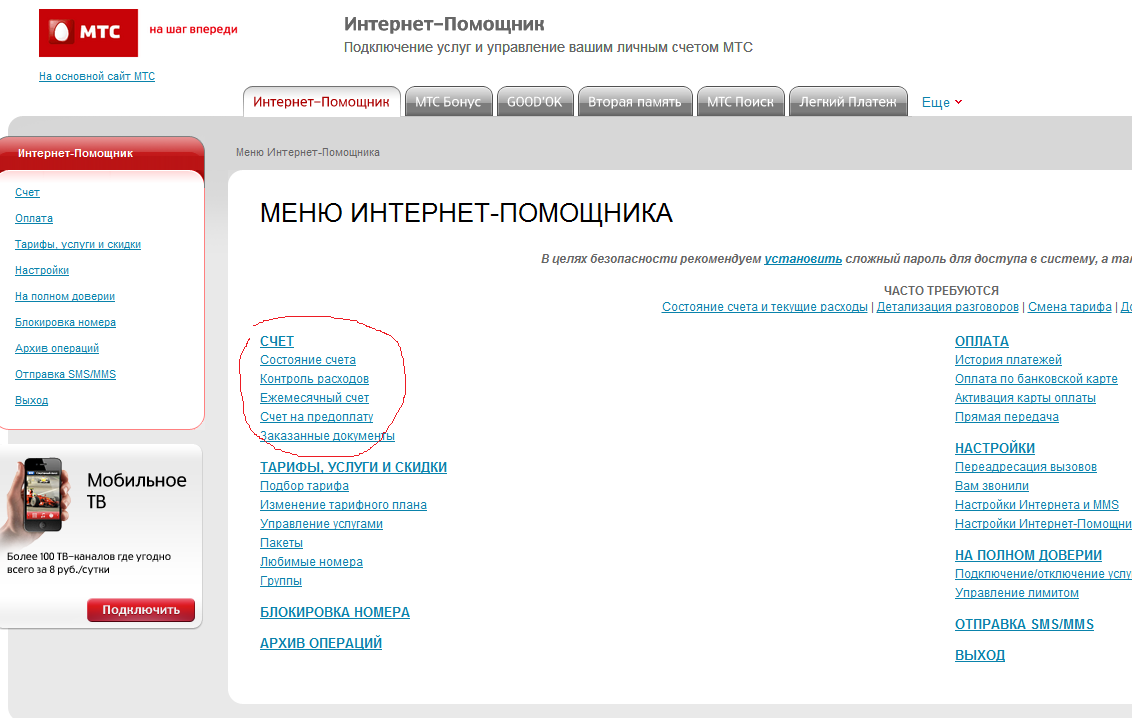Viewport: 1132px width, 718px height.
Task: Open "Состояние счета и текущие расходы" quick link
Action: (x=765, y=307)
